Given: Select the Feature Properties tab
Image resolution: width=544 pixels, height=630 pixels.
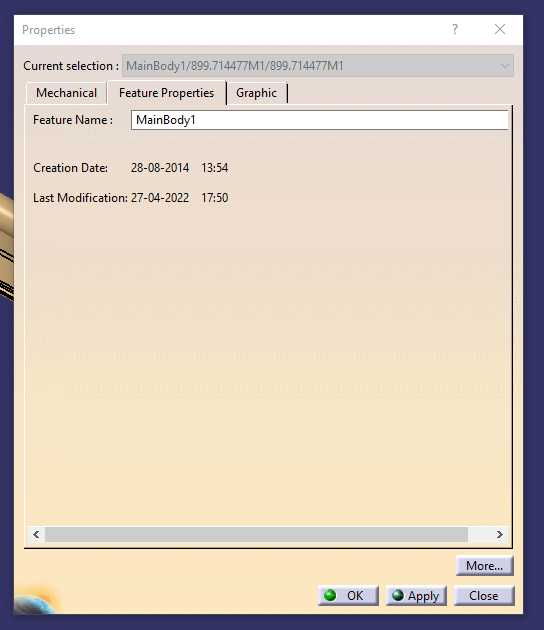Looking at the screenshot, I should 166,93.
